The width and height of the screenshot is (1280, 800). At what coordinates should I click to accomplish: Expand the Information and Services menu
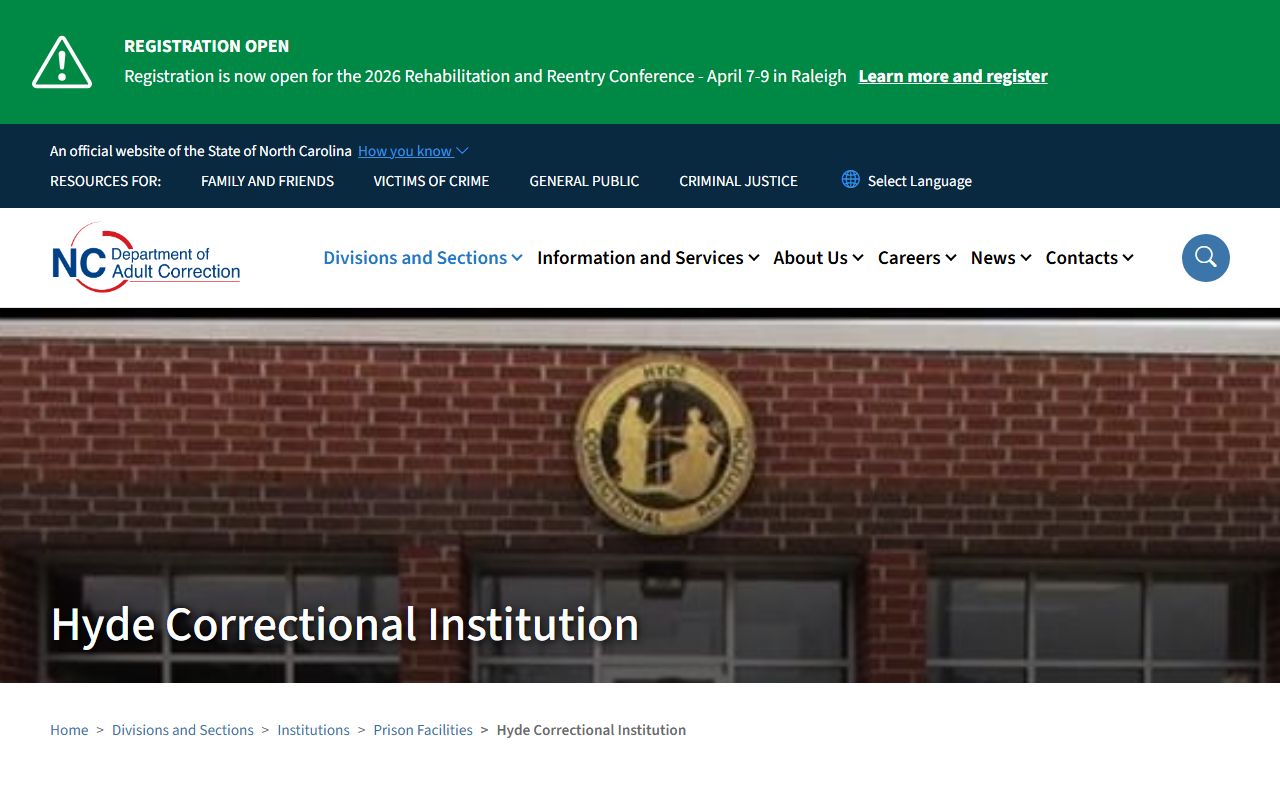click(x=648, y=258)
